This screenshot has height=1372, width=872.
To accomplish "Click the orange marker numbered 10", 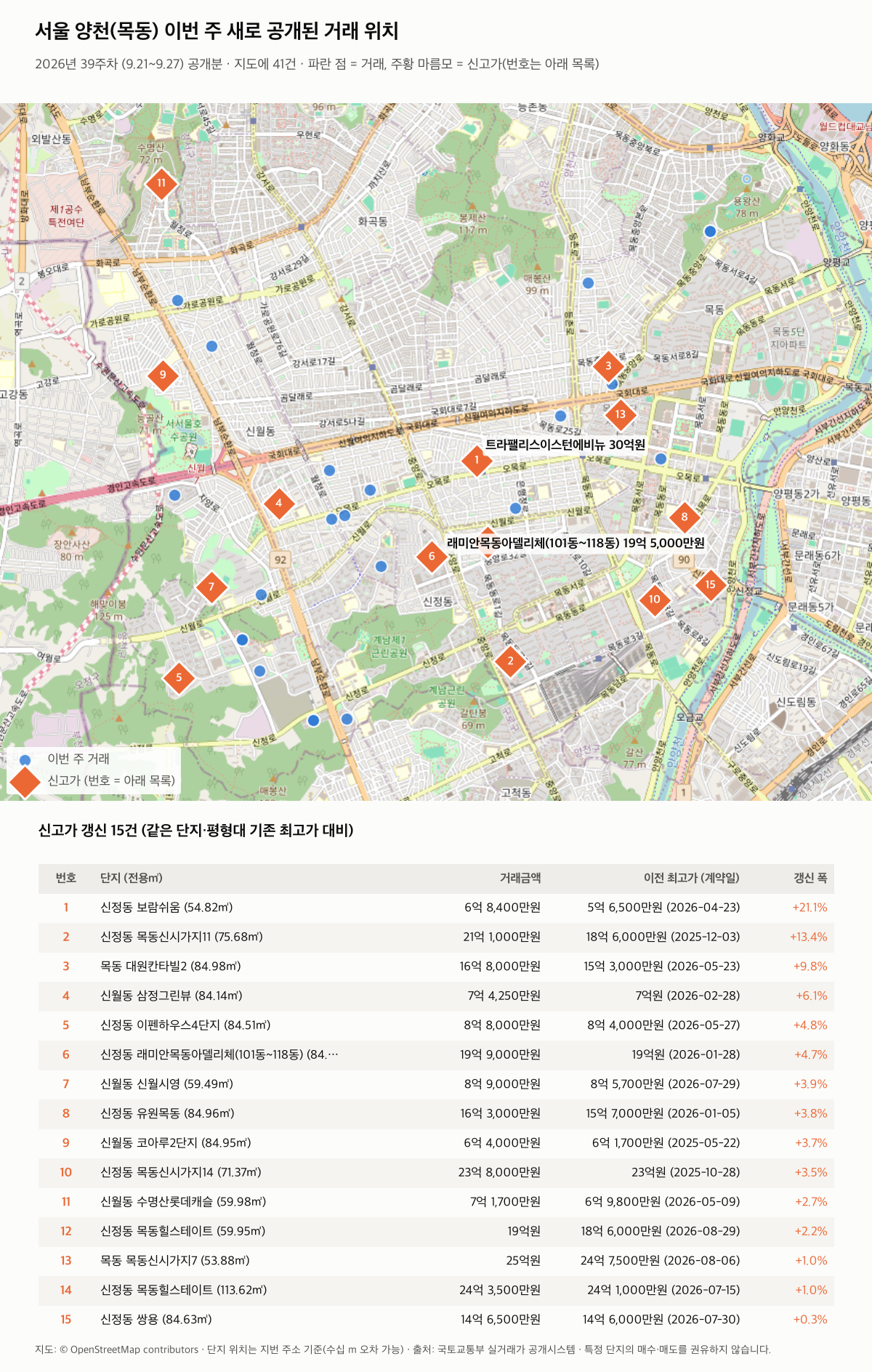I will (655, 600).
